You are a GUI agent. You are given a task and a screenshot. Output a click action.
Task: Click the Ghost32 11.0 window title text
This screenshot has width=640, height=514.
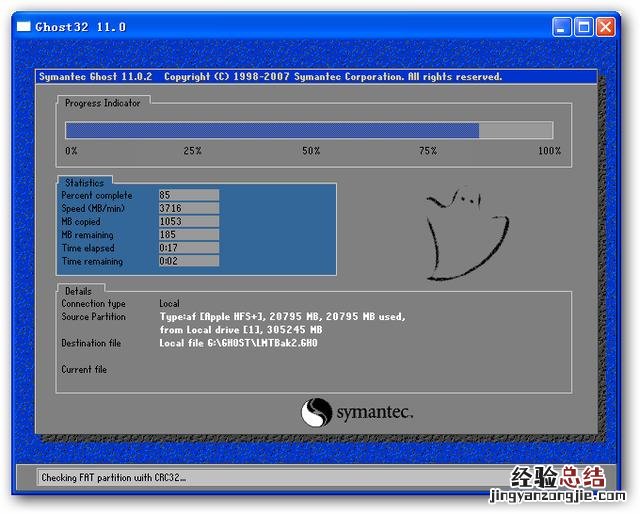tap(80, 27)
